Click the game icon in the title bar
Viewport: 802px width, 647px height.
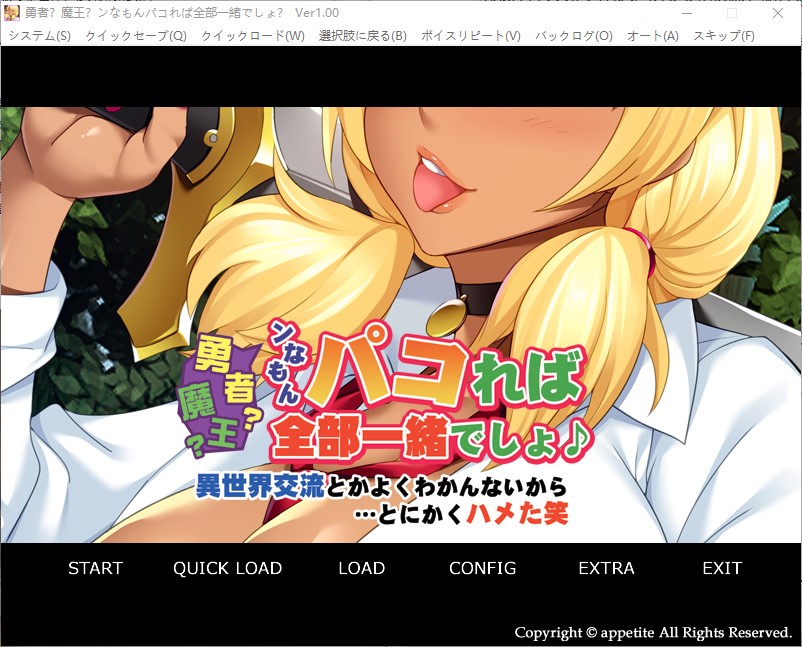click(12, 13)
